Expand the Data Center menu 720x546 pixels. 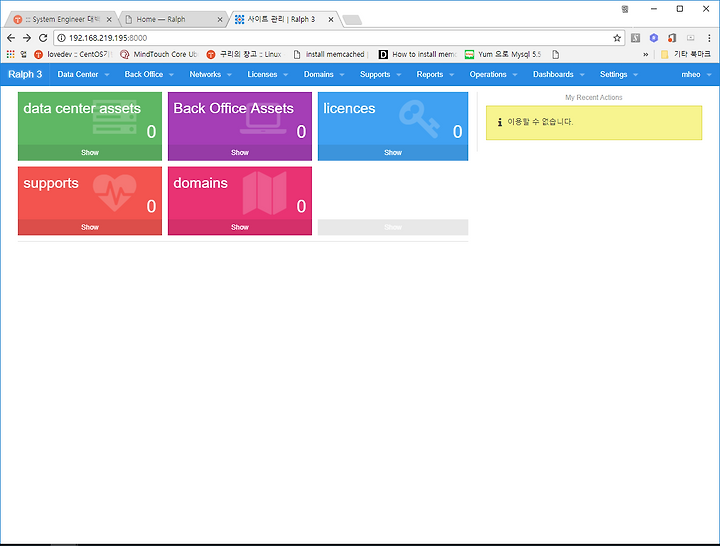[83, 74]
